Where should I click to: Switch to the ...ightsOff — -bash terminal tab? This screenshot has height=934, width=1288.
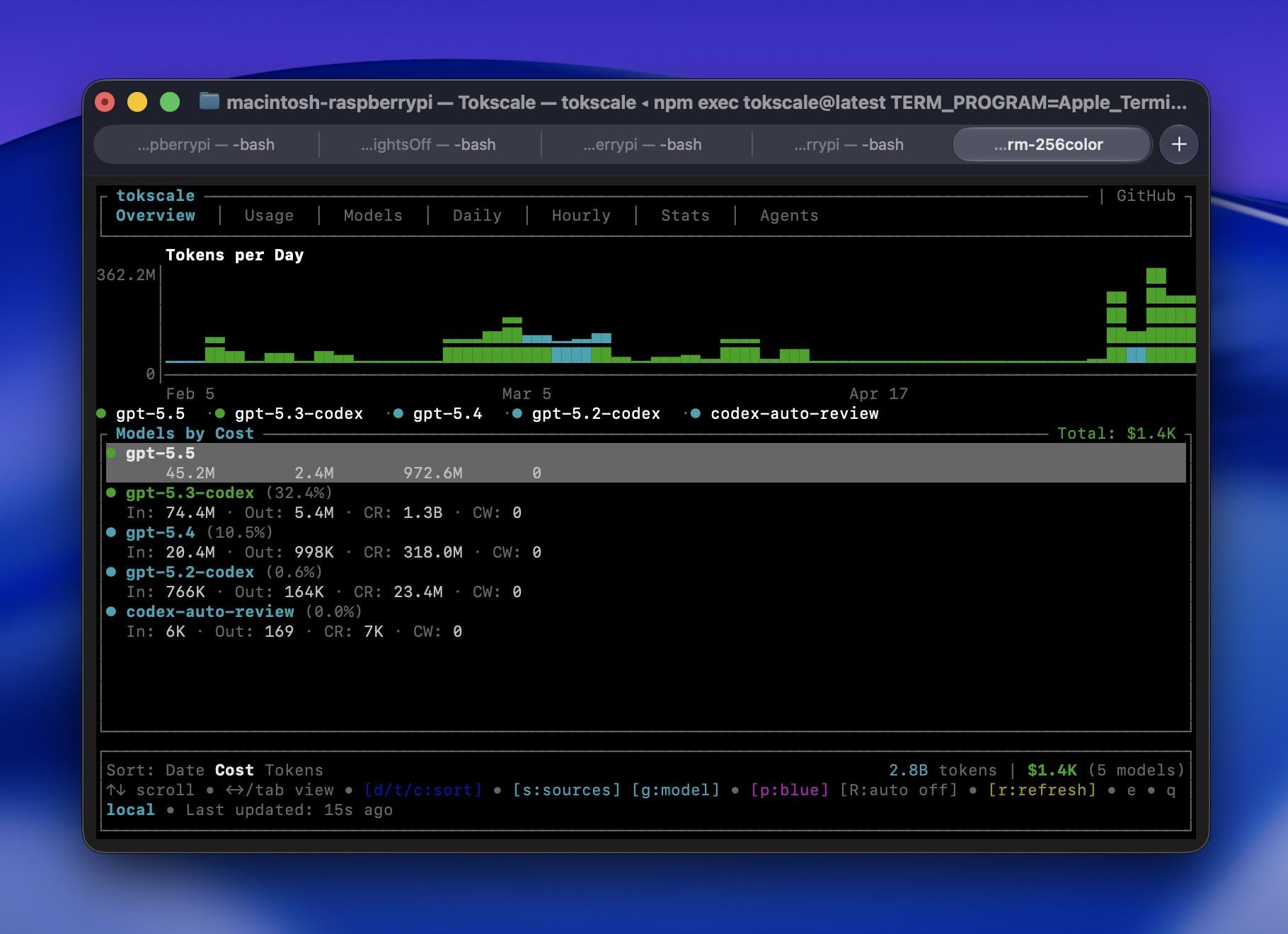coord(428,144)
